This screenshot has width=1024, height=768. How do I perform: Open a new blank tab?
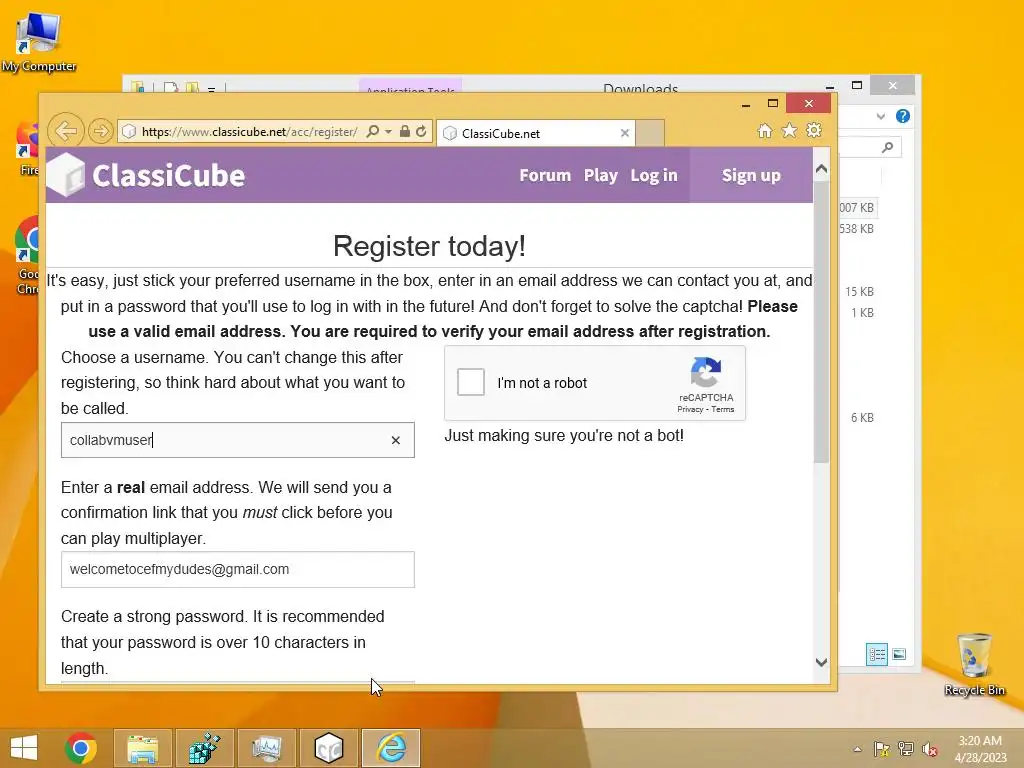(650, 133)
